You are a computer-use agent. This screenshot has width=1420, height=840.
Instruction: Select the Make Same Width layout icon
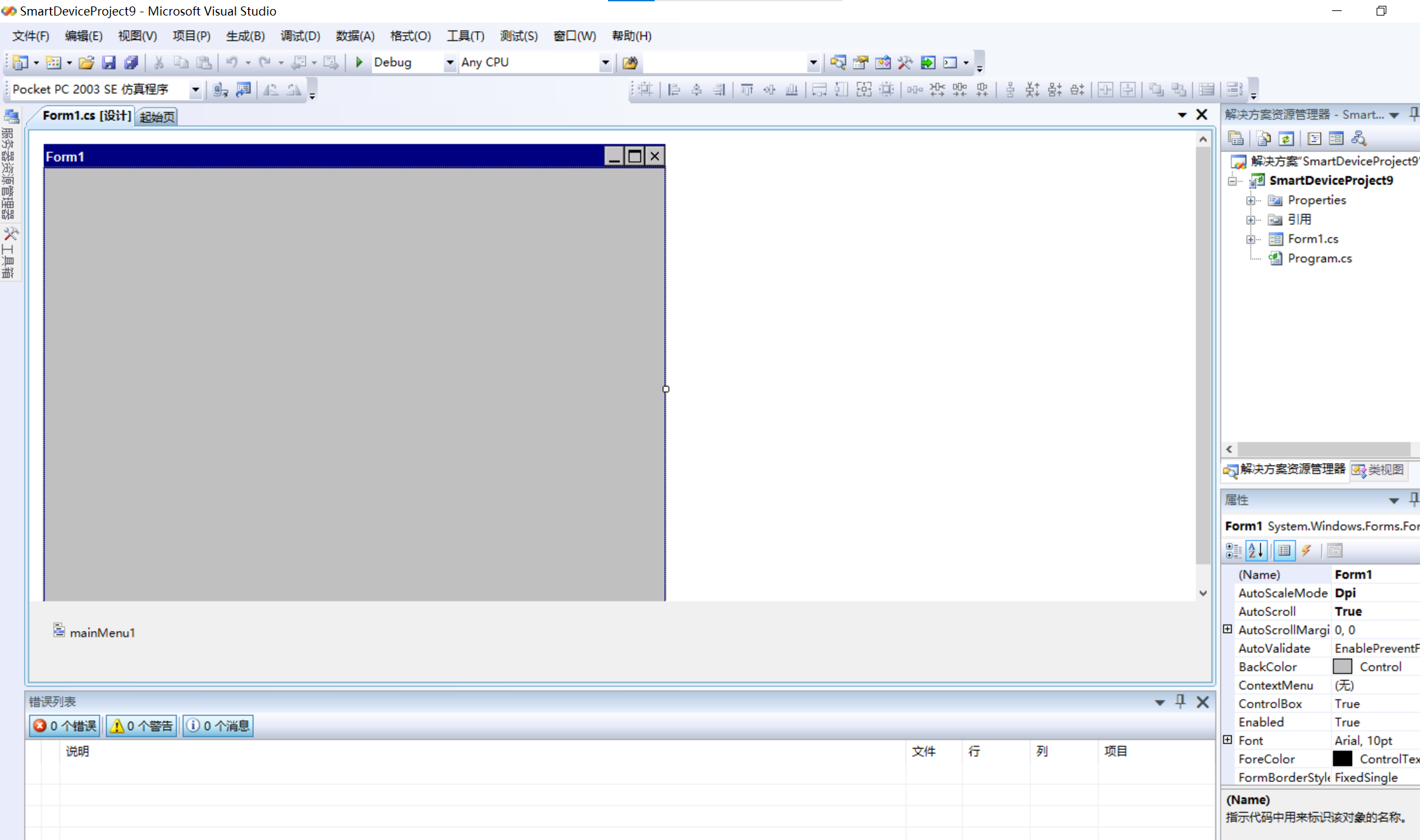tap(819, 89)
